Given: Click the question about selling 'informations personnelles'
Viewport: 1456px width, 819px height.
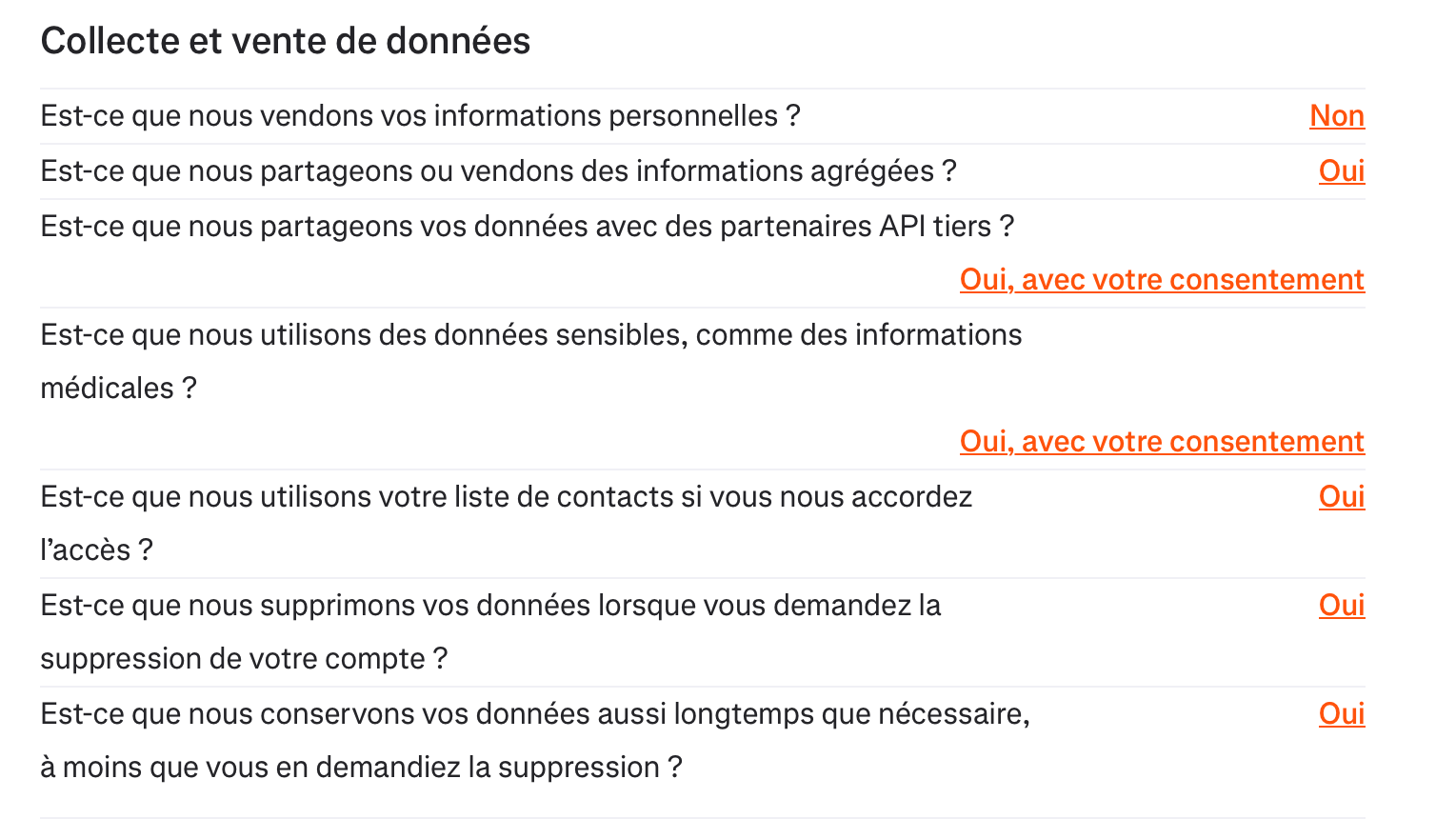Looking at the screenshot, I should coord(420,116).
